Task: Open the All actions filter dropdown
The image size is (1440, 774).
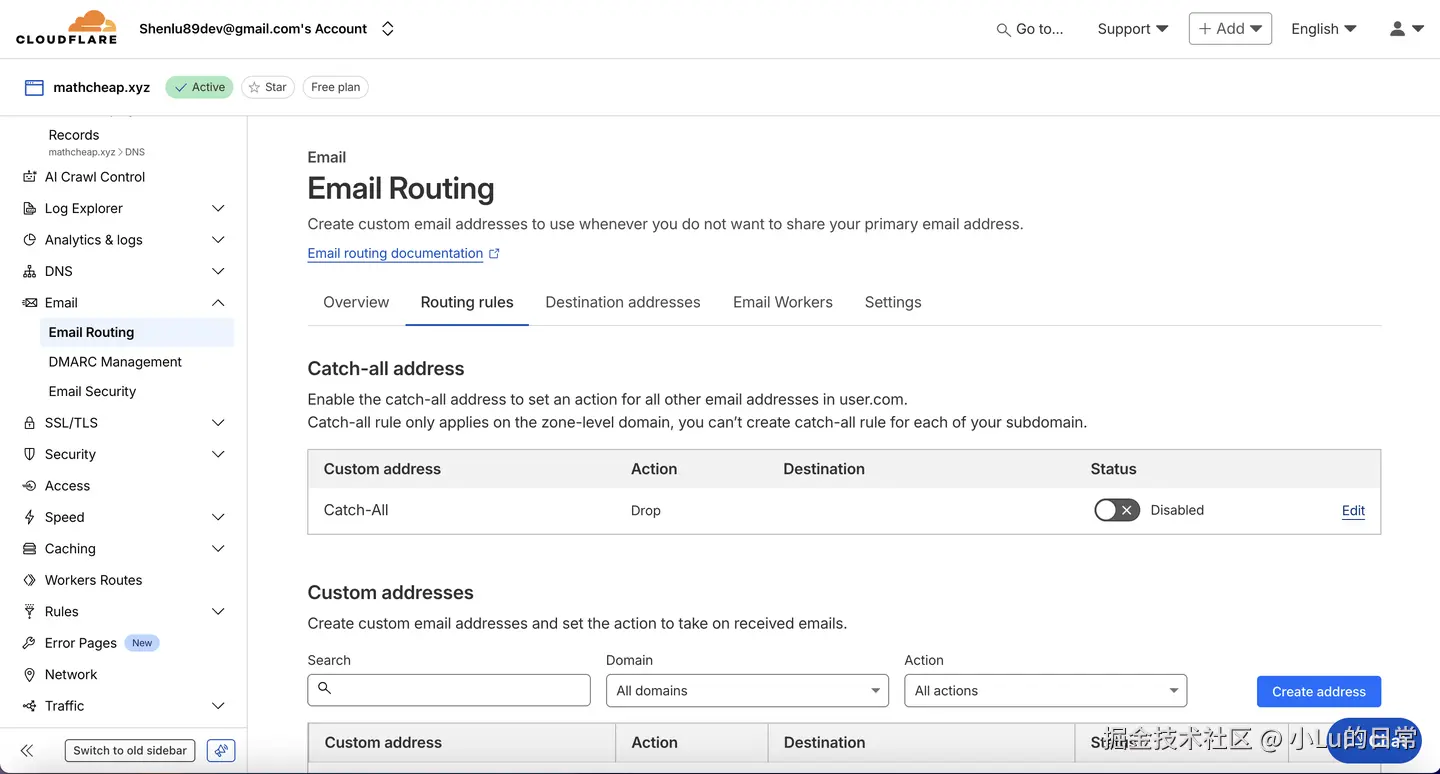Action: (x=1045, y=691)
